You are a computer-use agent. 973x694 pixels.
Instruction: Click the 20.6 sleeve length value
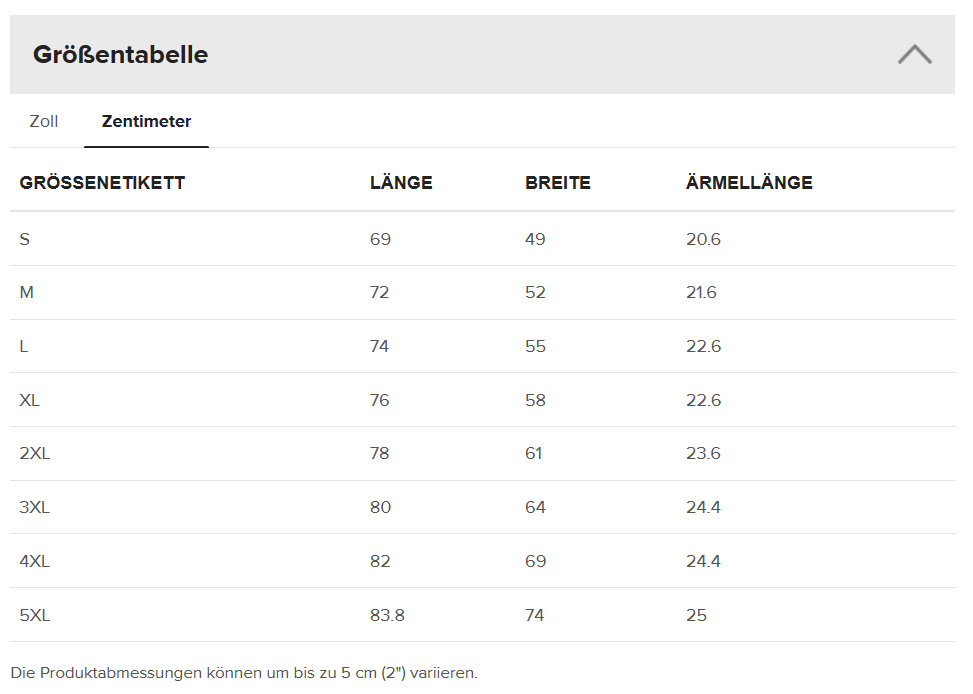pos(703,239)
